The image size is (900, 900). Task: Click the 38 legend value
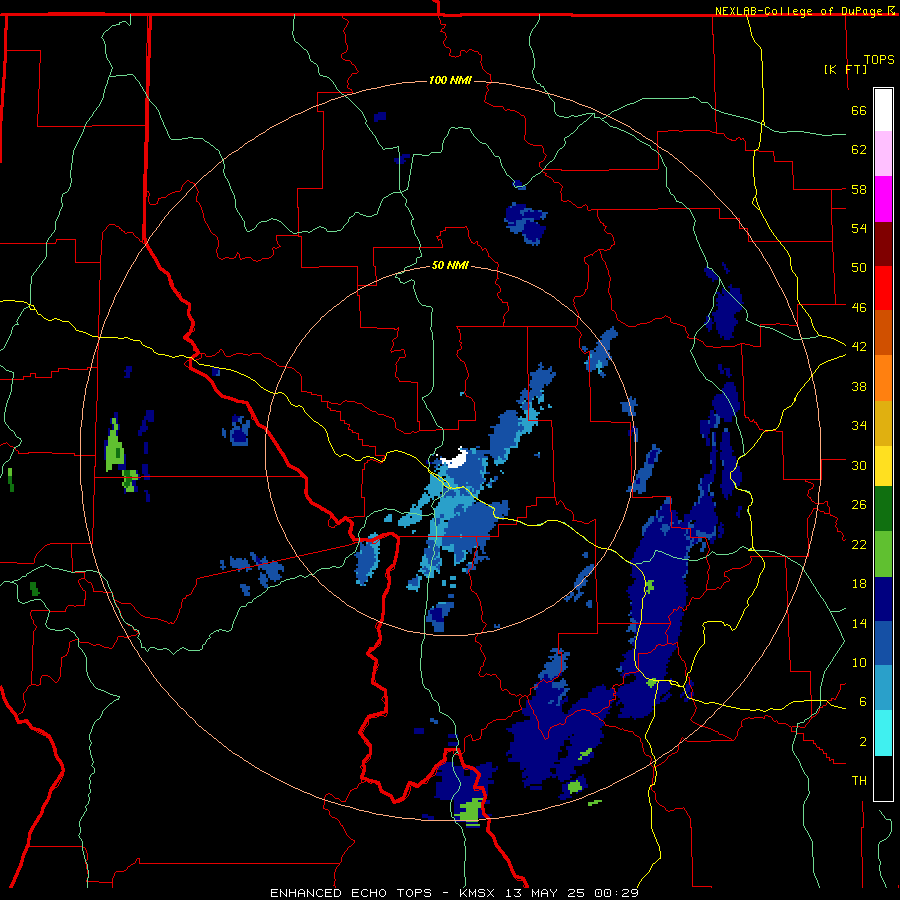pyautogui.click(x=859, y=386)
